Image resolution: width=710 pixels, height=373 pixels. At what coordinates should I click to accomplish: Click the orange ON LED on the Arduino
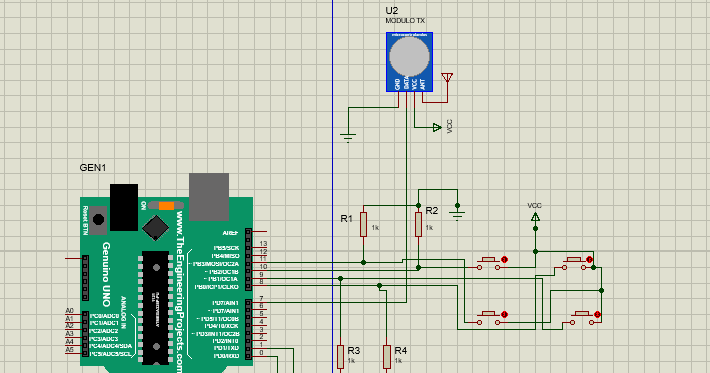[x=166, y=206]
